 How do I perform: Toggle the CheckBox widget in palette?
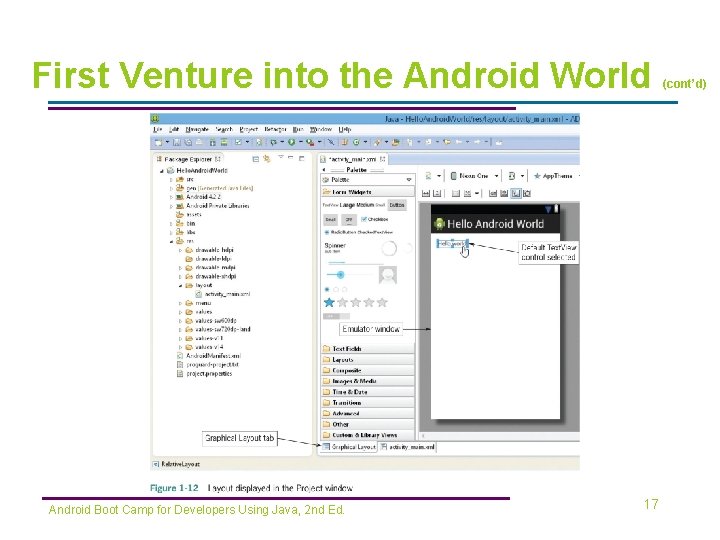tap(375, 219)
